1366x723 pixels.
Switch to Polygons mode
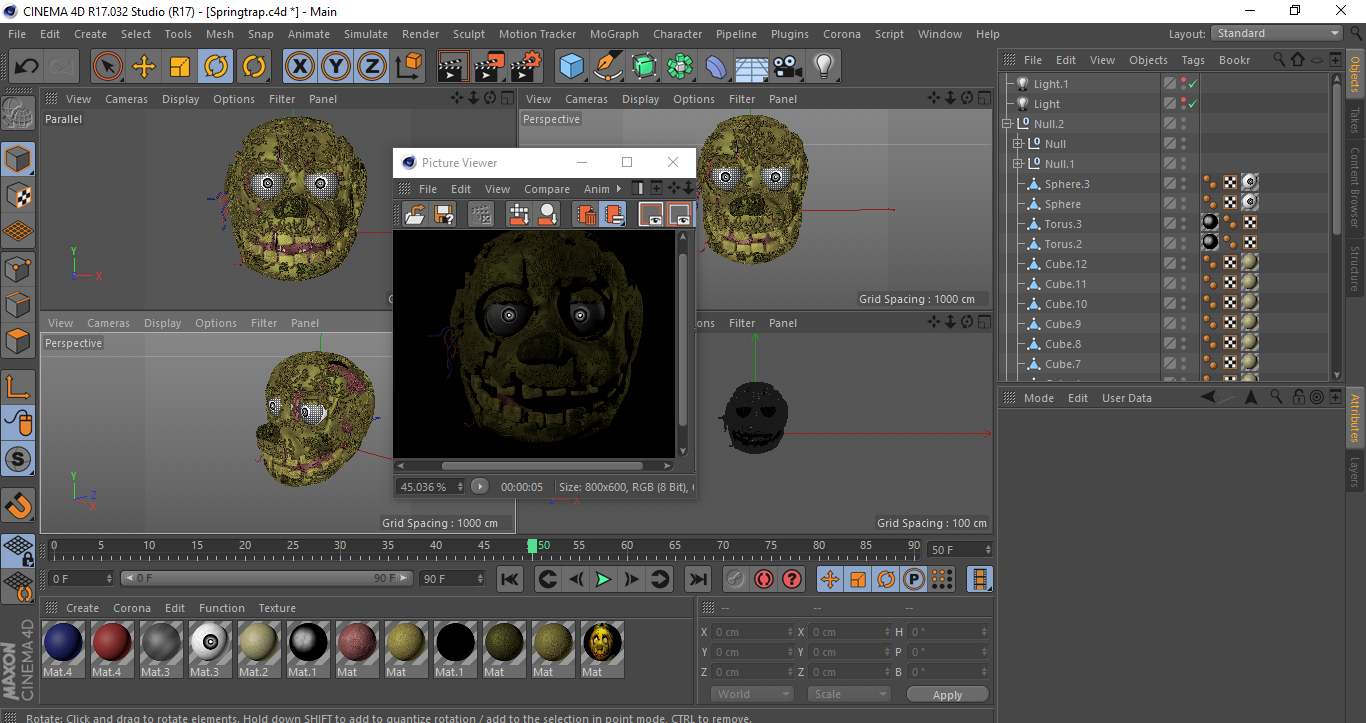[18, 341]
